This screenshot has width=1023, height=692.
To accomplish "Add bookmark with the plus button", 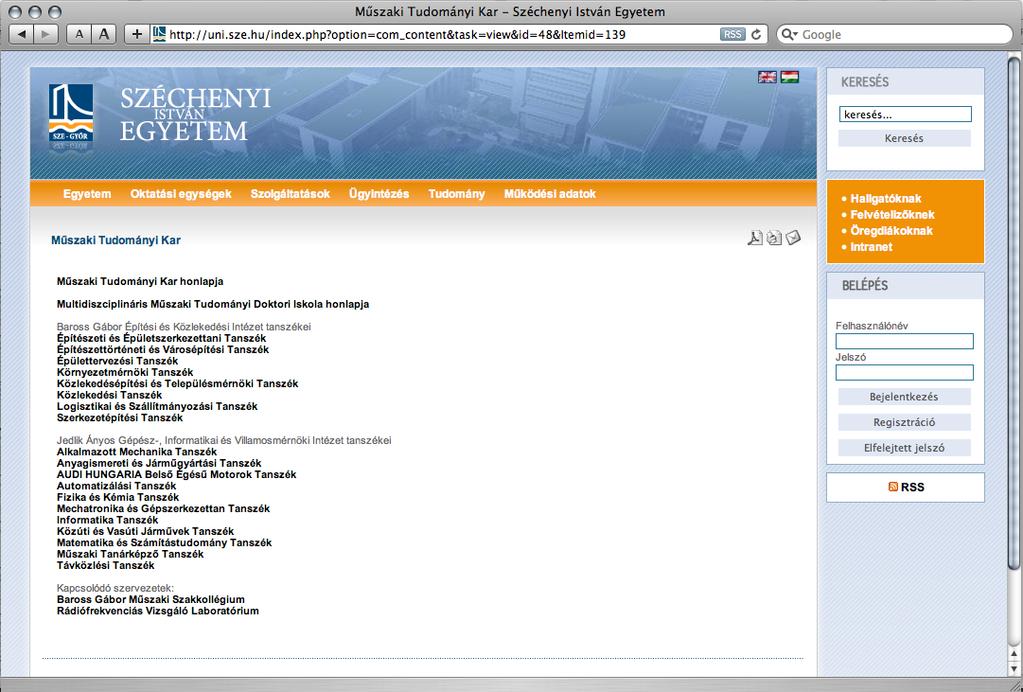I will pyautogui.click(x=136, y=34).
